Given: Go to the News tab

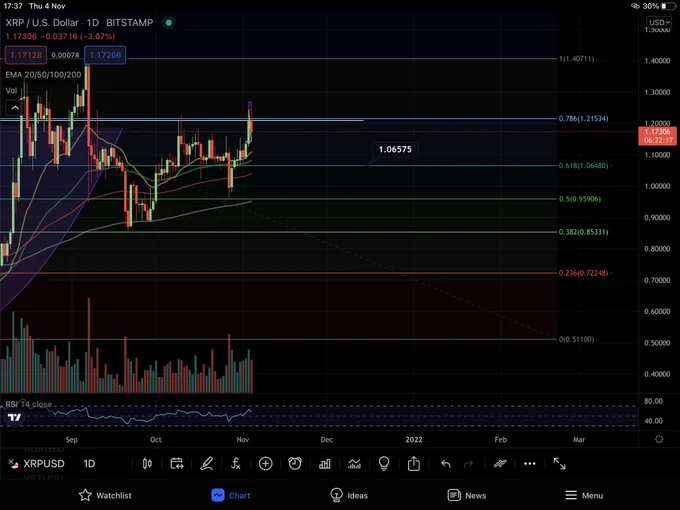Looking at the screenshot, I should tap(467, 495).
